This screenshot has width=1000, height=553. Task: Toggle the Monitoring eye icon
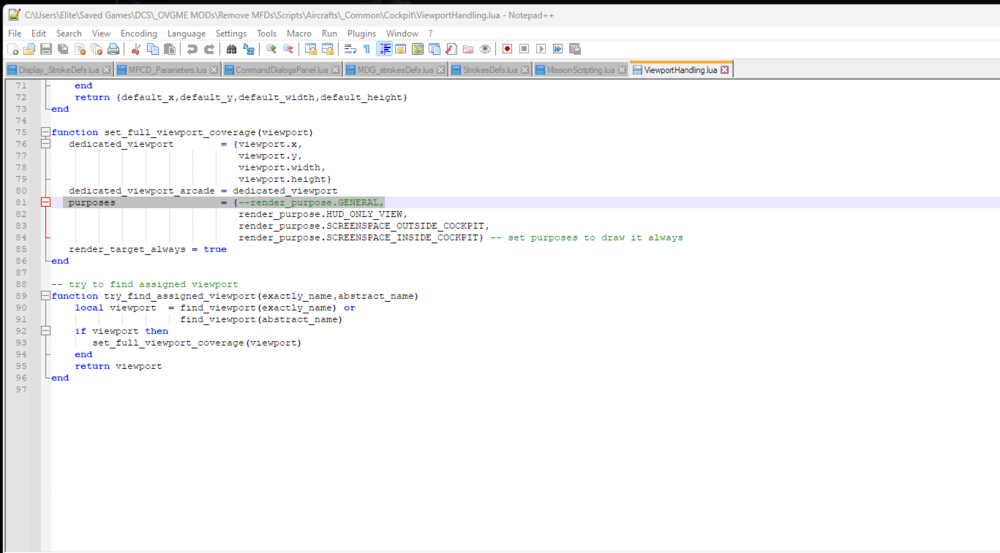coord(485,49)
